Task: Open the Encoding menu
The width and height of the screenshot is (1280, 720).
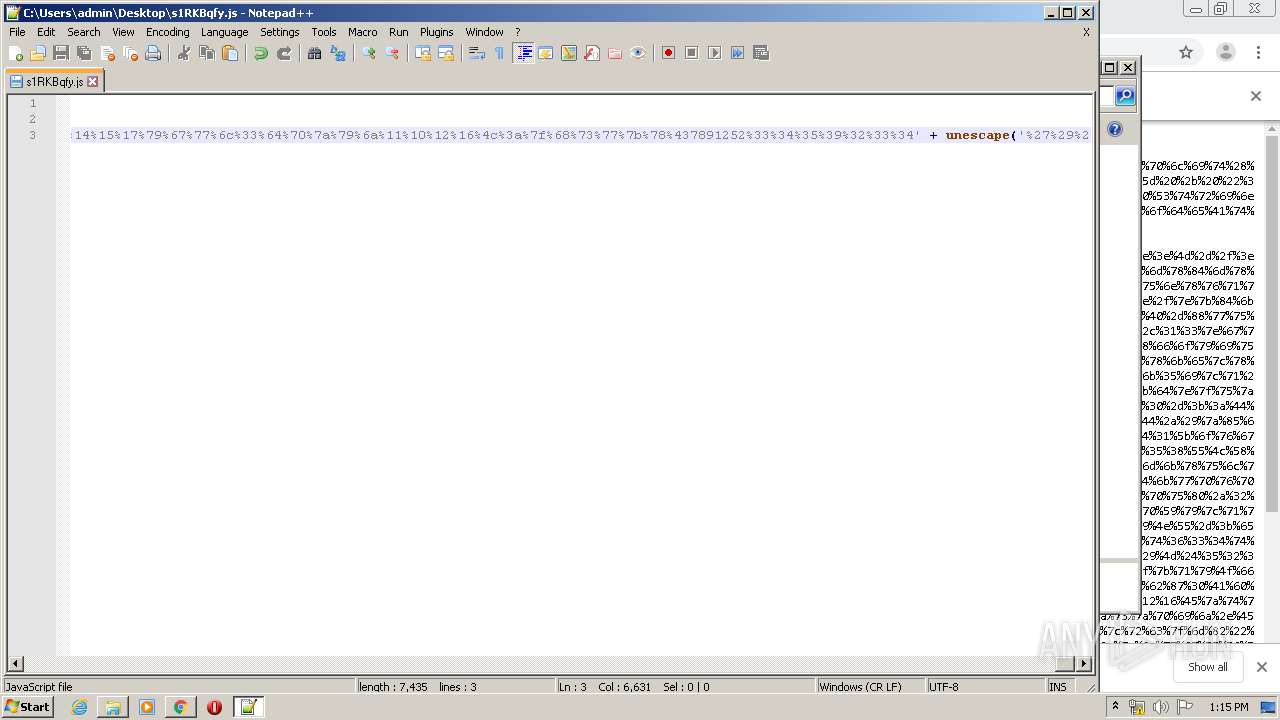Action: point(167,32)
